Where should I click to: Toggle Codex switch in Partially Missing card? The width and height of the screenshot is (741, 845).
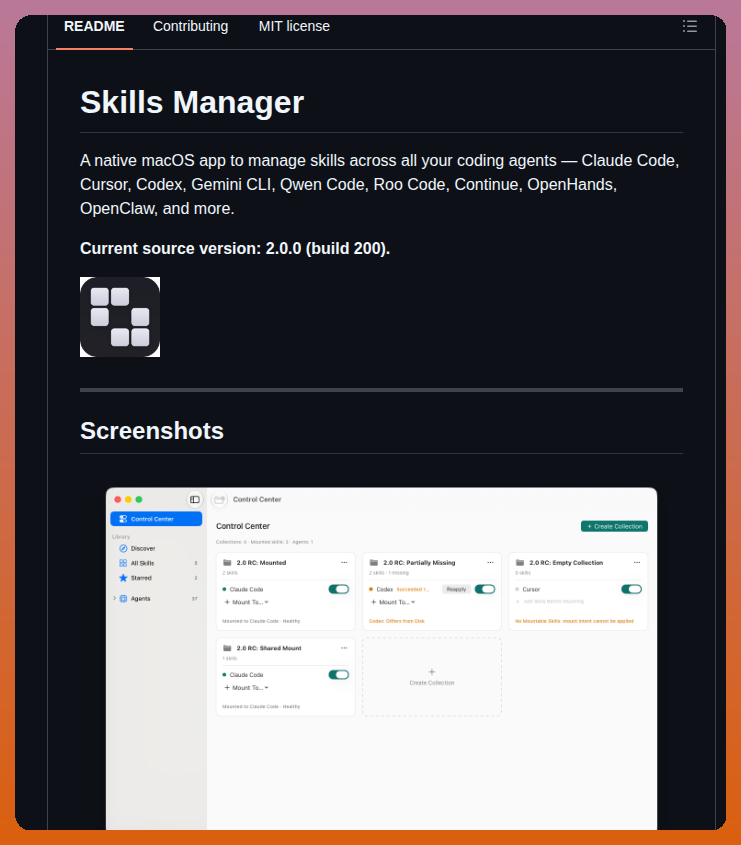[485, 589]
